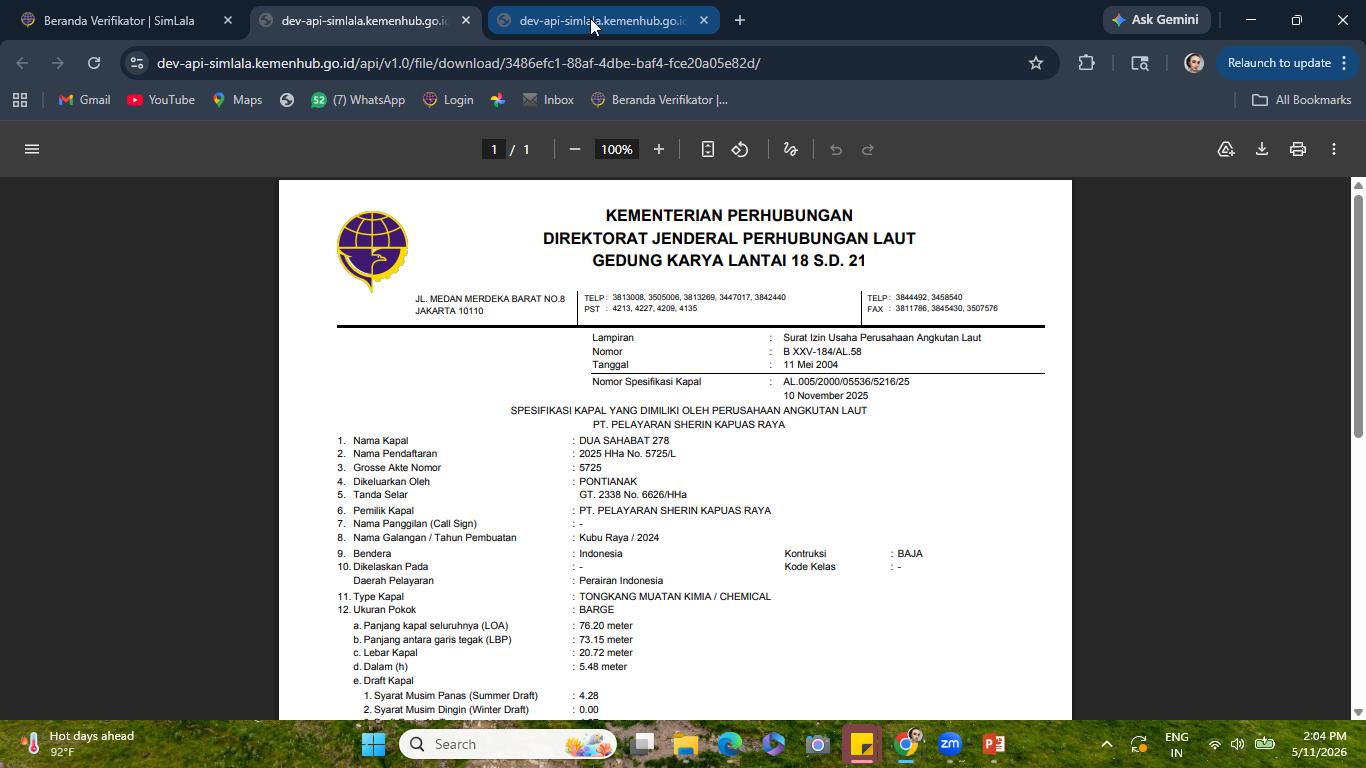
Task: Open the Chrome apps grid shortcut
Action: pyautogui.click(x=20, y=100)
